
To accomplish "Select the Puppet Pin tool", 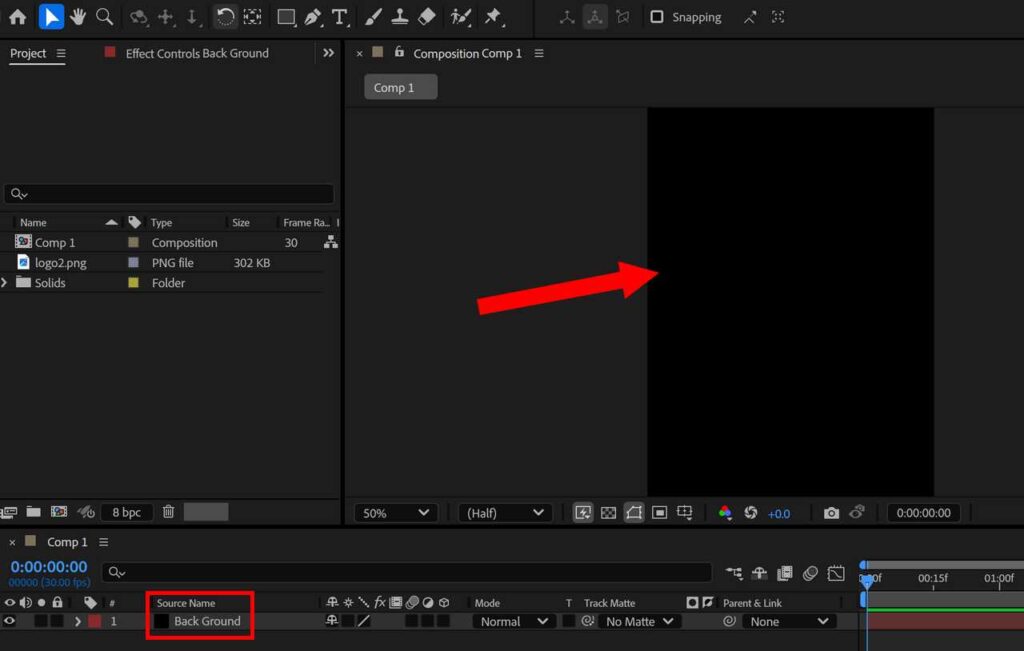I will point(494,17).
